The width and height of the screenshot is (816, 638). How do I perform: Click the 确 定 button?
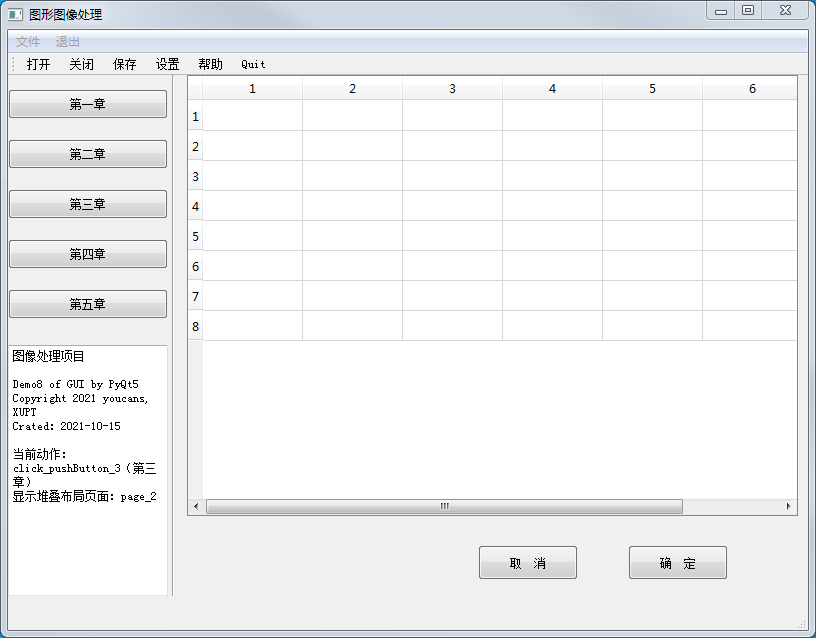pyautogui.click(x=678, y=563)
